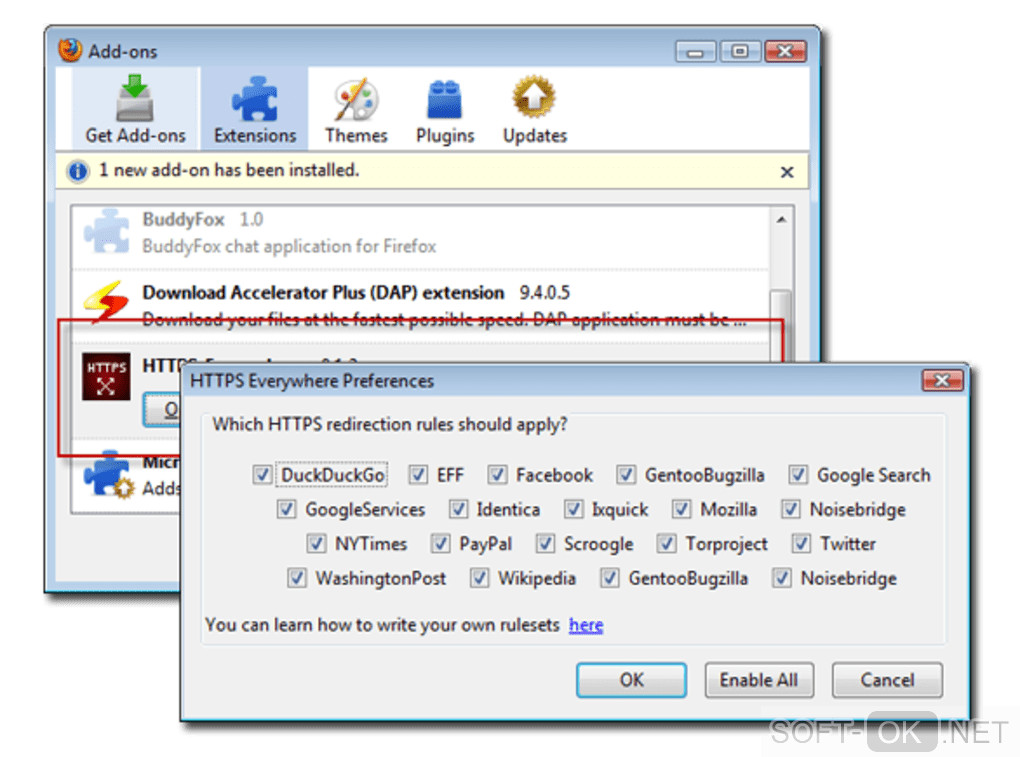Uncheck the Torproject rule

(x=666, y=544)
